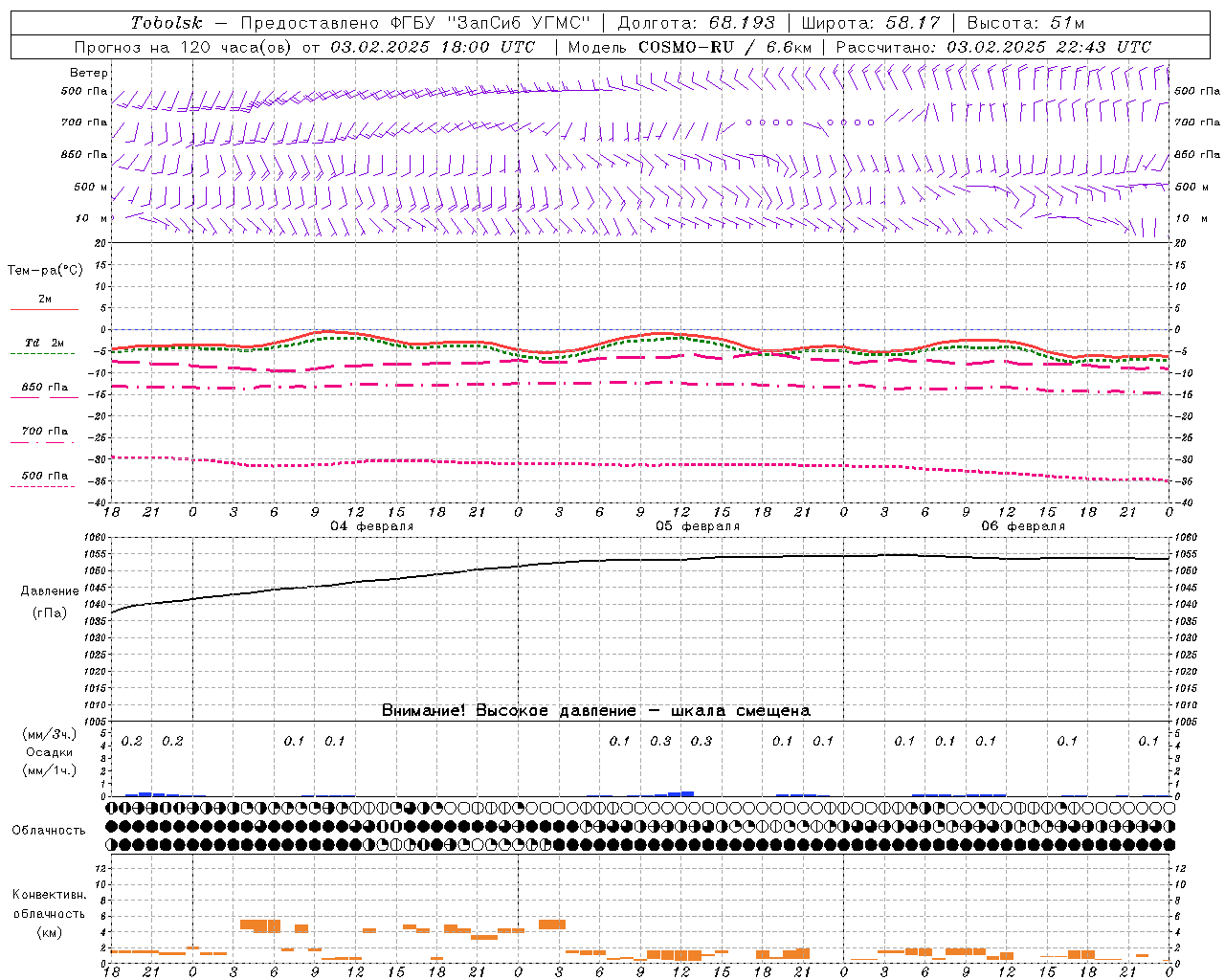Select the elevation text Высота: 51м
The height and width of the screenshot is (980, 1225).
pyautogui.click(x=1026, y=23)
